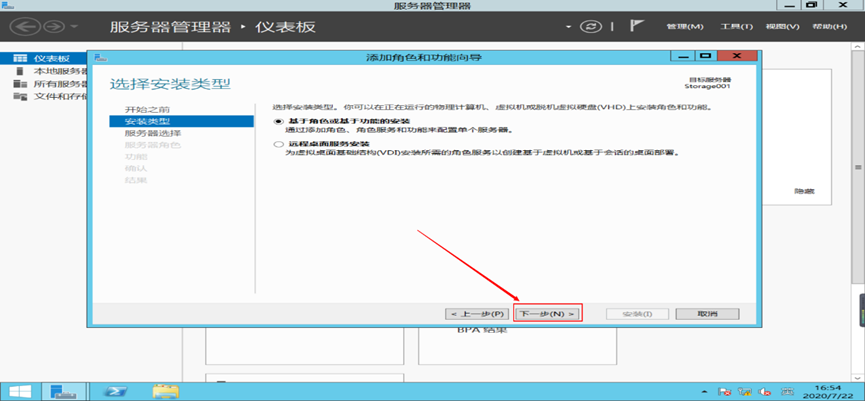Click the 文件和存储服务 icon in sidebar
This screenshot has width=865, height=401.
pyautogui.click(x=20, y=97)
